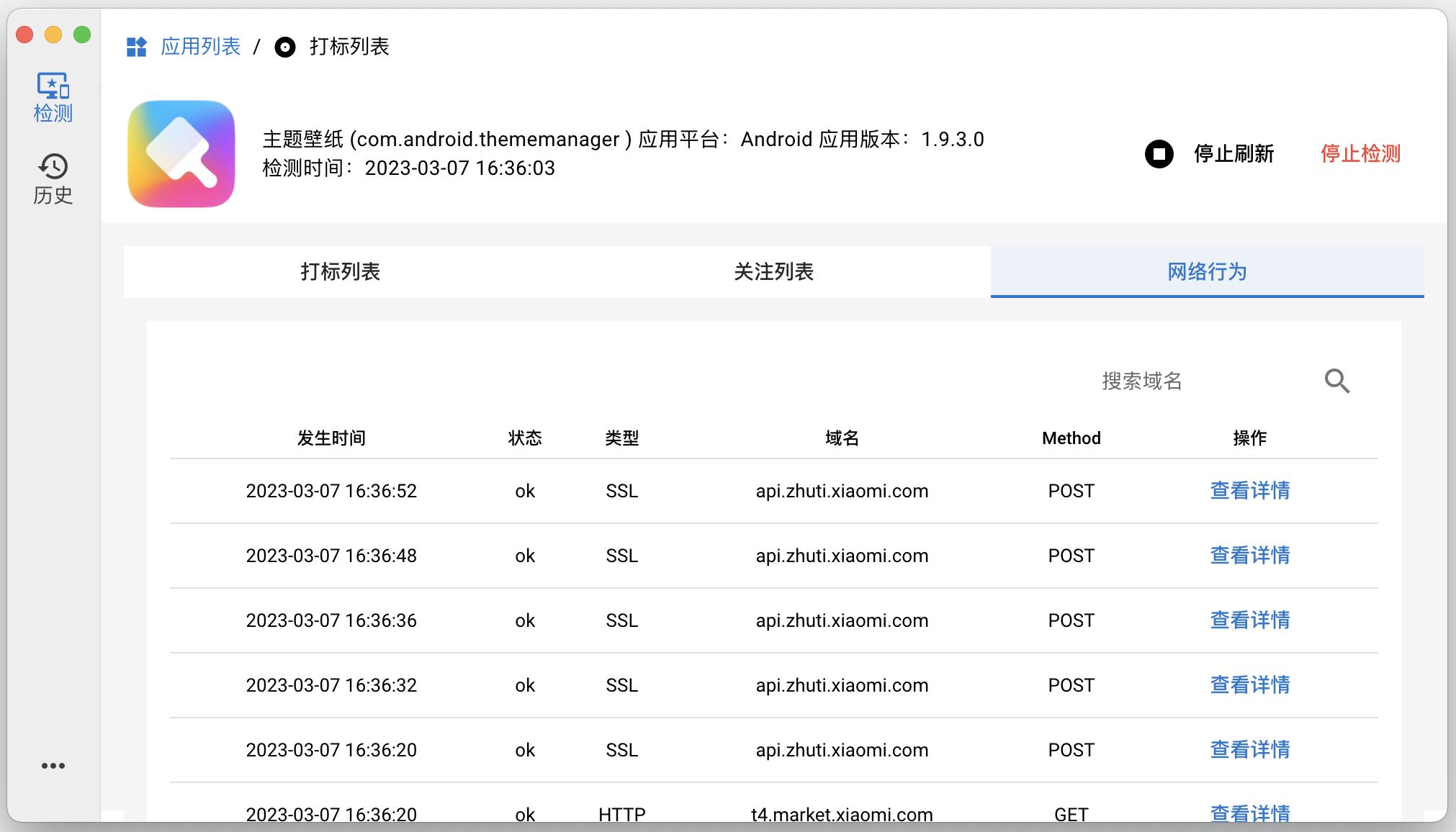View details for the 16:36:48 request
Screen dimensions: 1456x832
tap(1250, 556)
